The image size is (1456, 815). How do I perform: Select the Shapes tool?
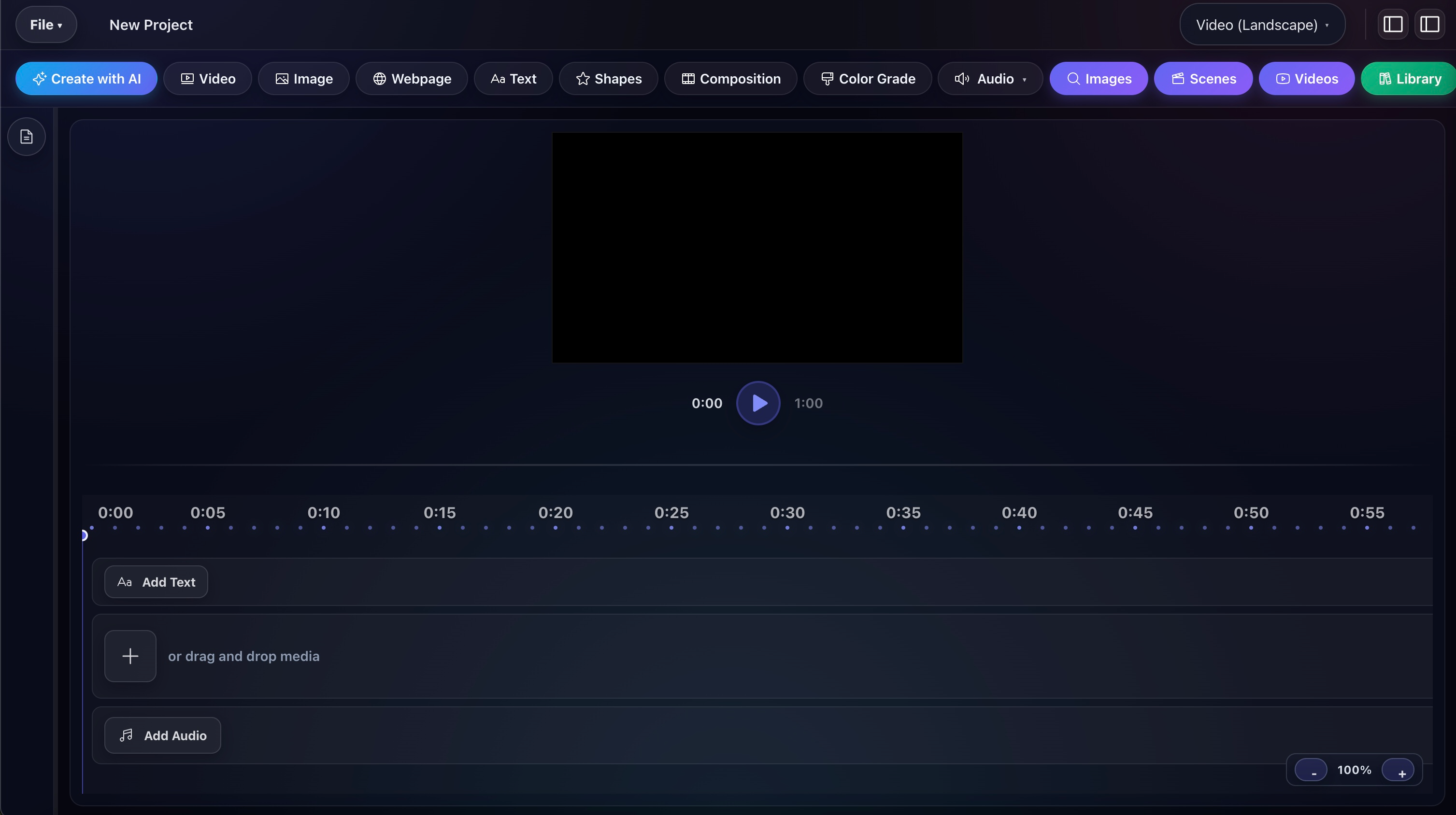(x=608, y=79)
